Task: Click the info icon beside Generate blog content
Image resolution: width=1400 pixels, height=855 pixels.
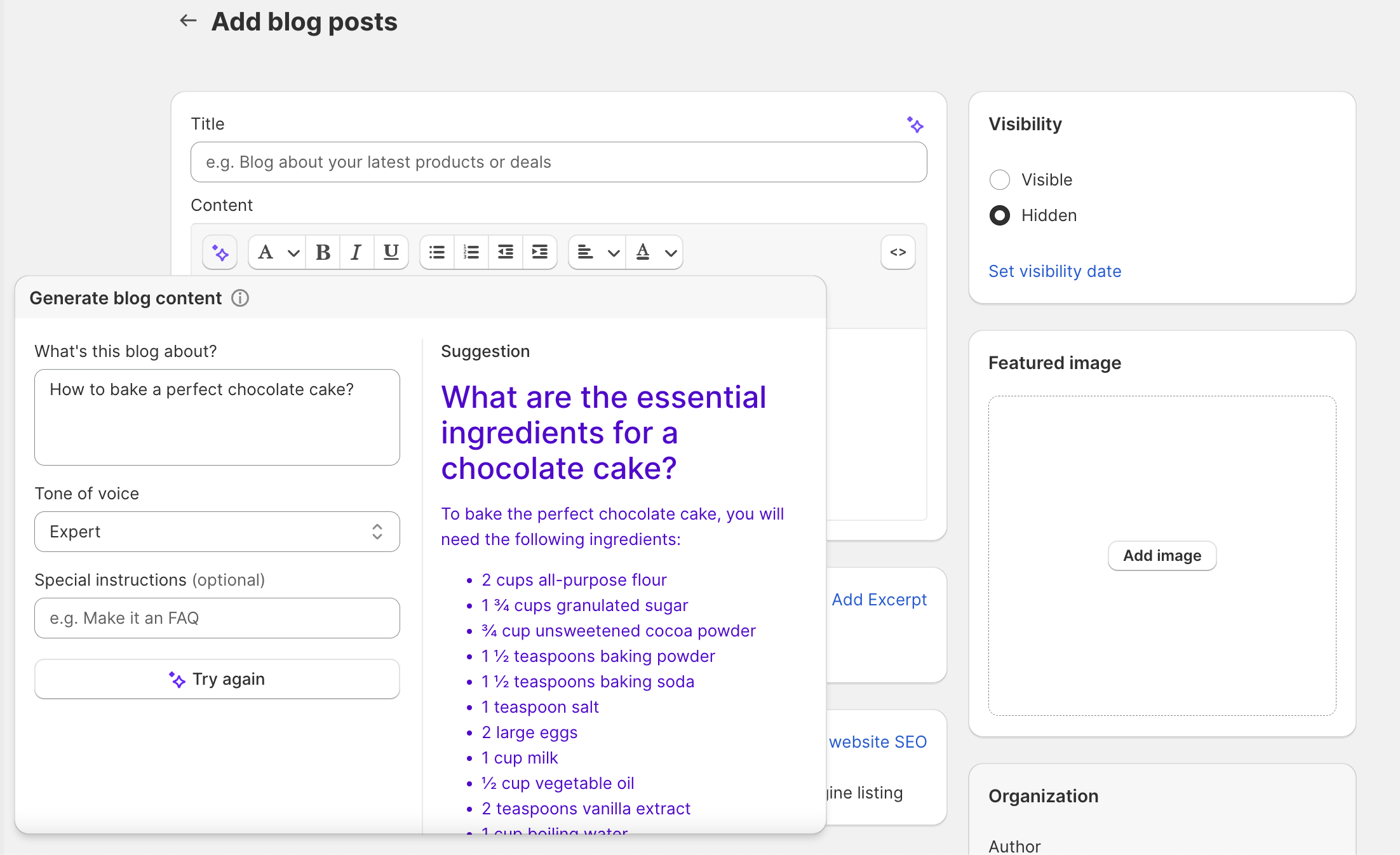Action: click(x=239, y=299)
